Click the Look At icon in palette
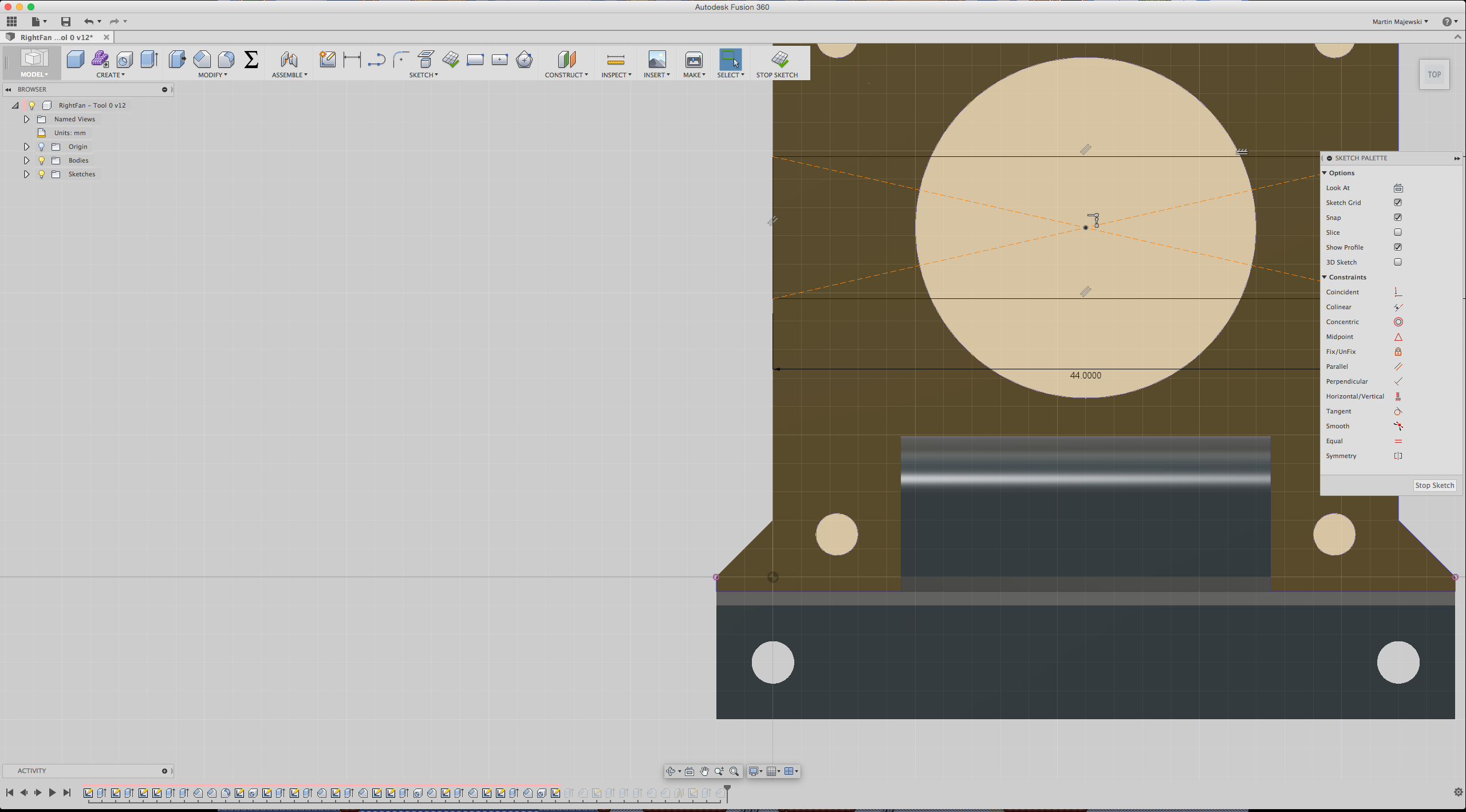 (1398, 188)
